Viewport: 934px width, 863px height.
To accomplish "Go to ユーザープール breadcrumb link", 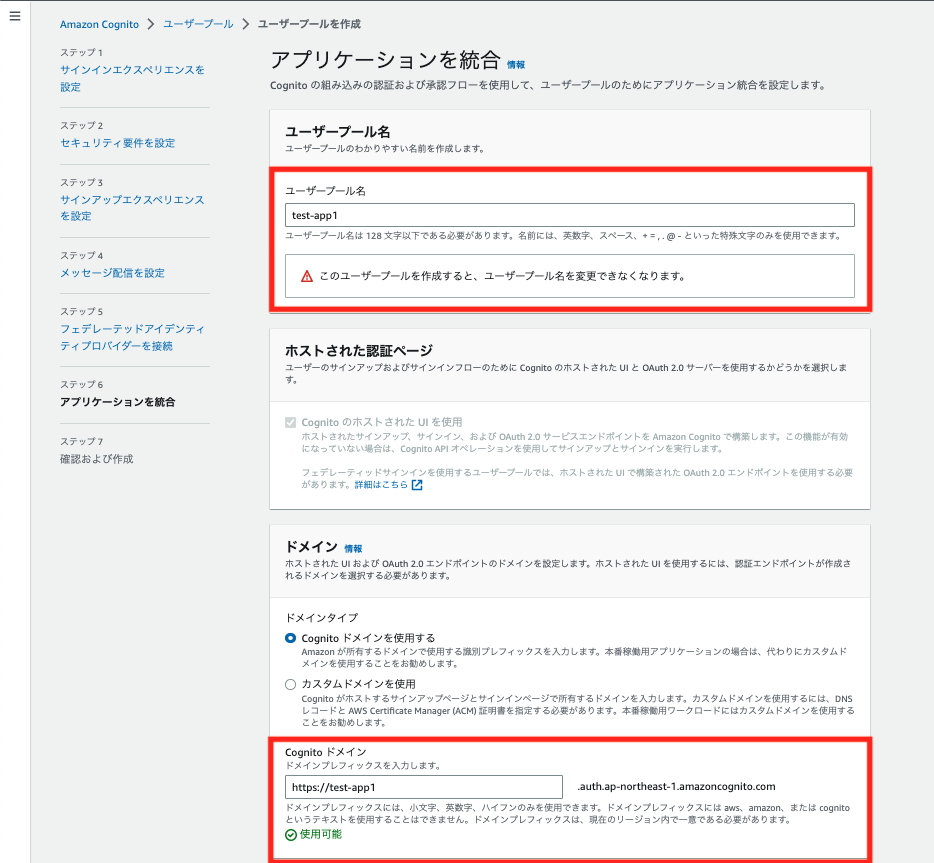I will 198,24.
